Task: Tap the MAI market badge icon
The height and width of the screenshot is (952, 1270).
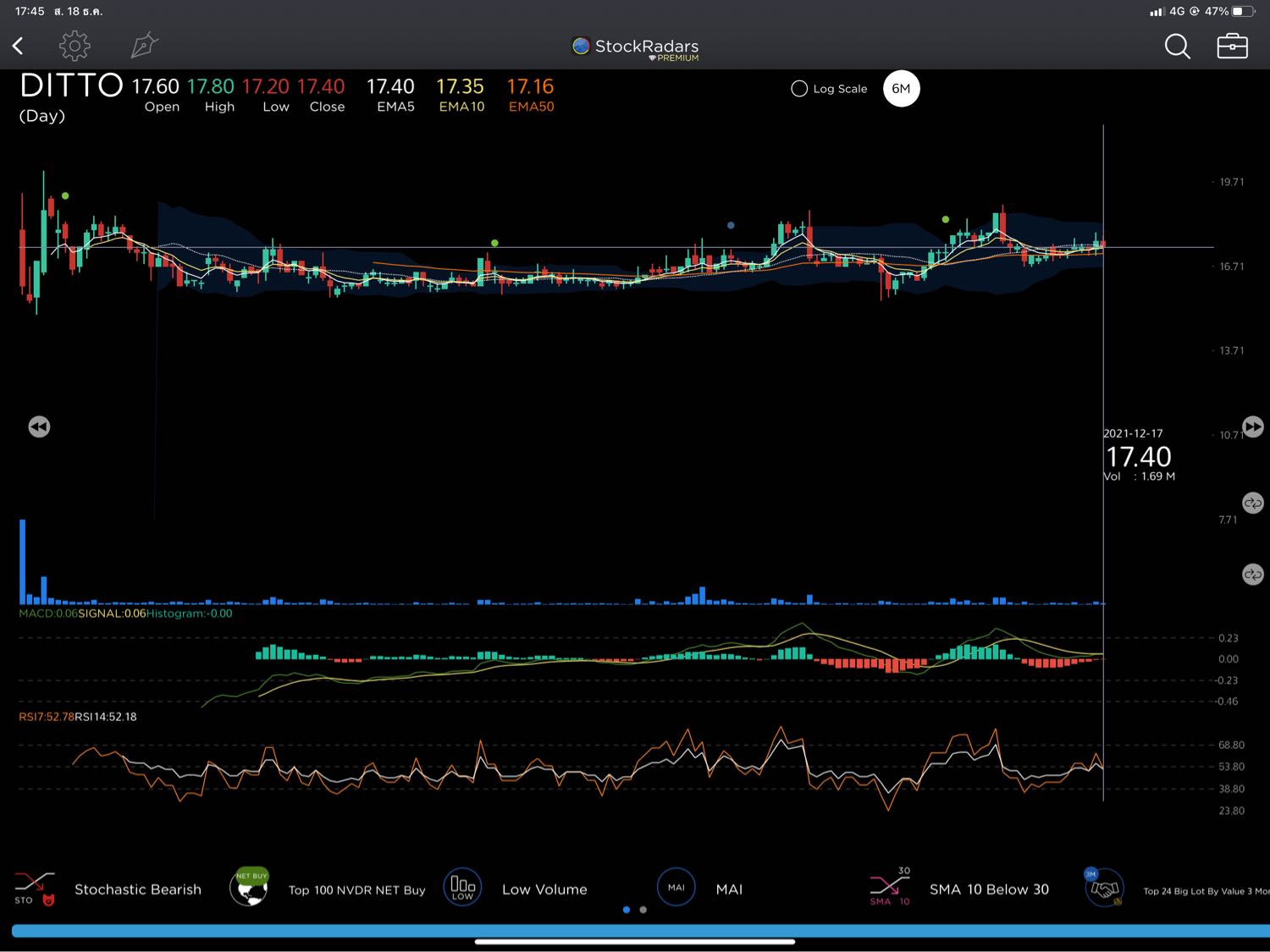Action: click(x=676, y=889)
